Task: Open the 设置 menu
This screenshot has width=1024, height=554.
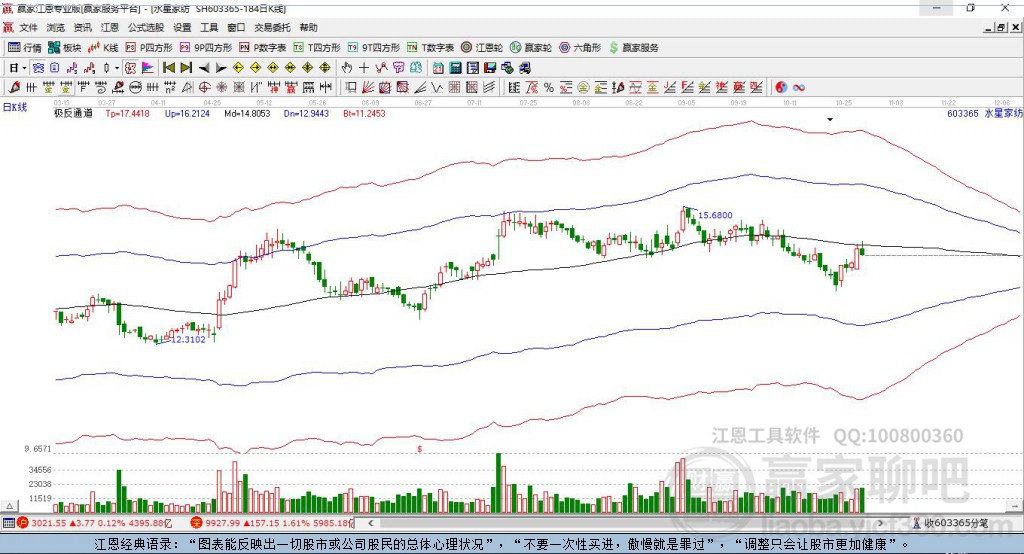Action: click(x=182, y=27)
